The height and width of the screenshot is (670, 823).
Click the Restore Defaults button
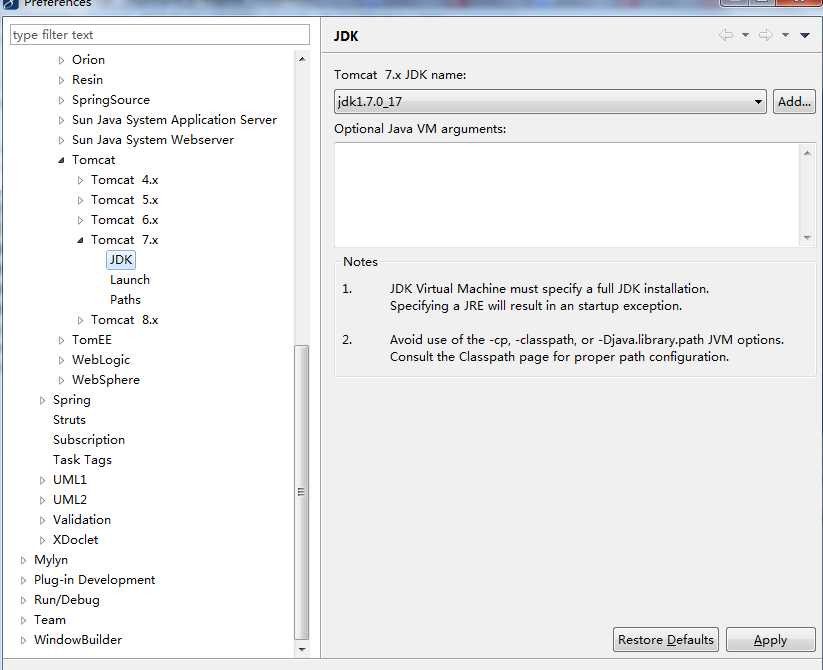[x=666, y=640]
